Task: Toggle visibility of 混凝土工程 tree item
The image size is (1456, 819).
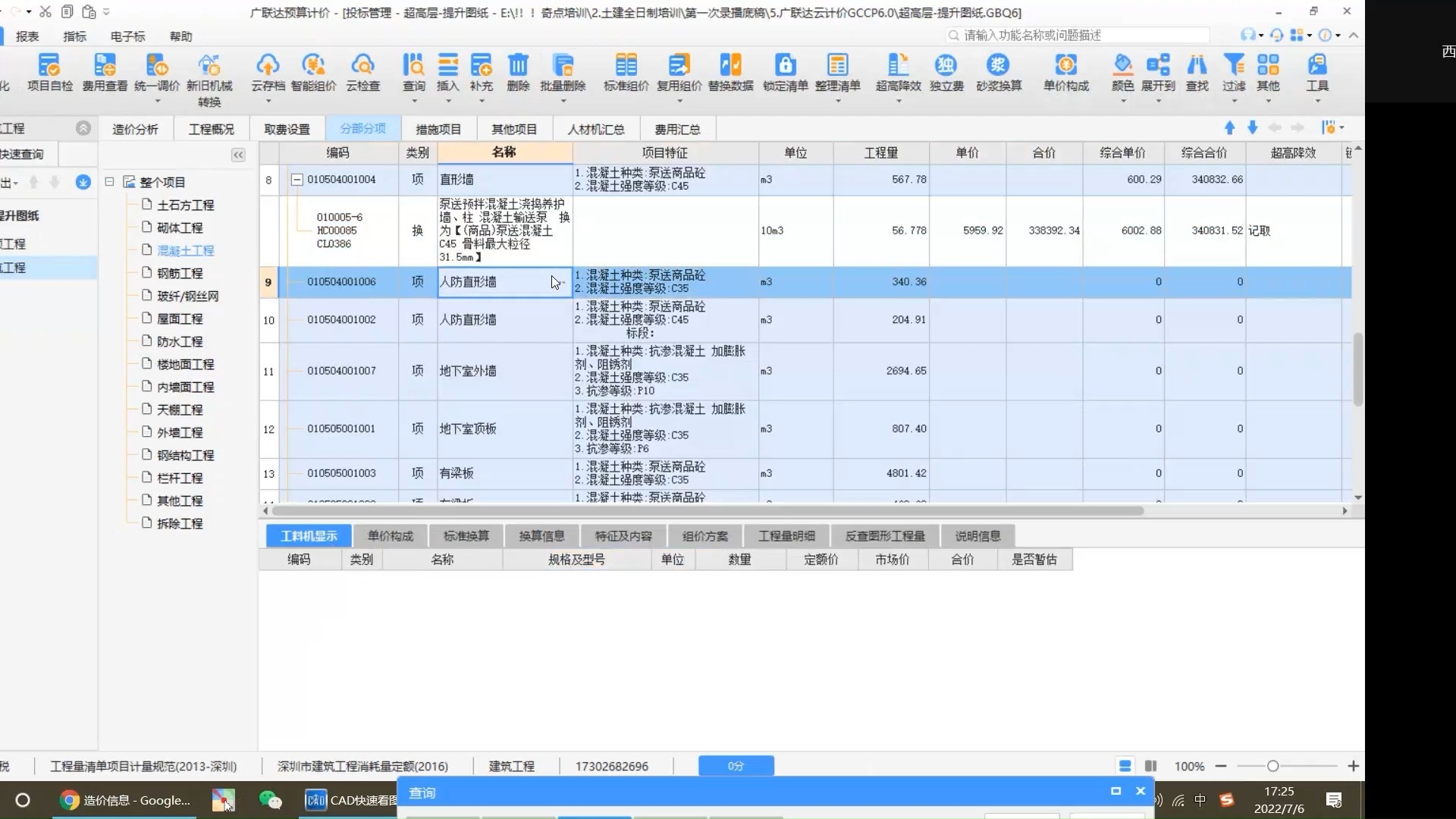Action: tap(128, 250)
